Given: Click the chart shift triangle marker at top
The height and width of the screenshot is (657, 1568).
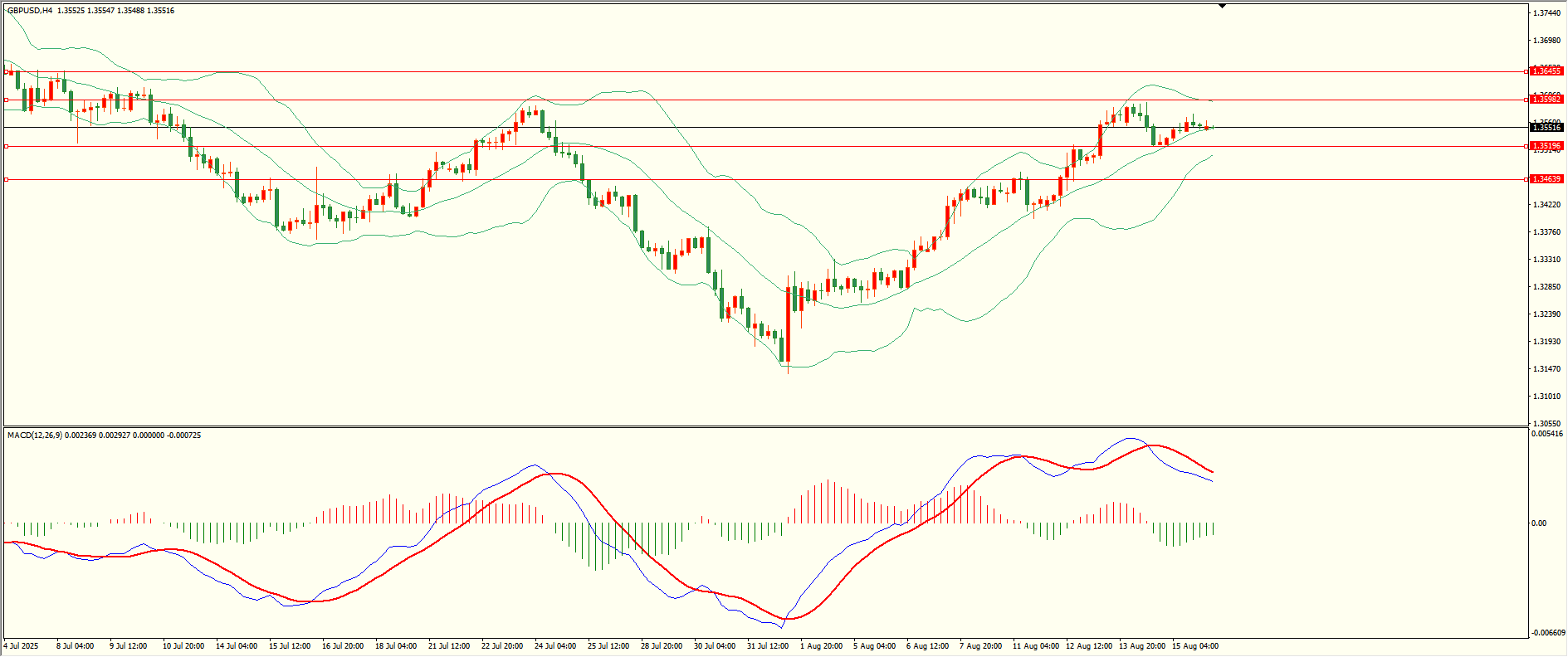Looking at the screenshot, I should tap(1222, 7).
